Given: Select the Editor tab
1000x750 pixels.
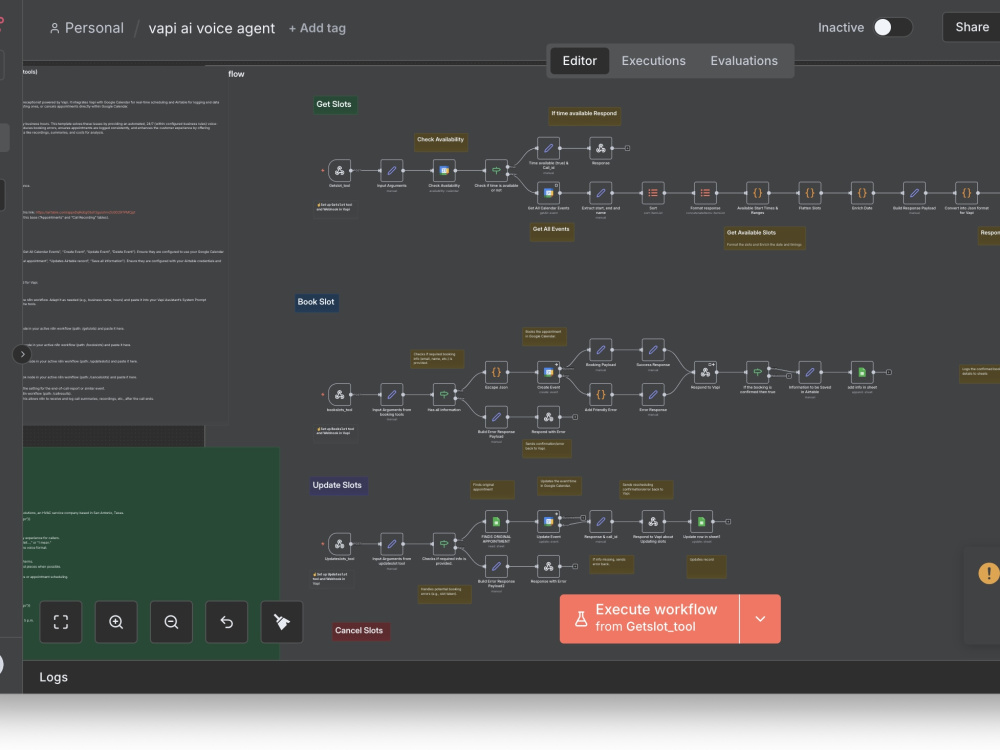Looking at the screenshot, I should click(x=579, y=61).
